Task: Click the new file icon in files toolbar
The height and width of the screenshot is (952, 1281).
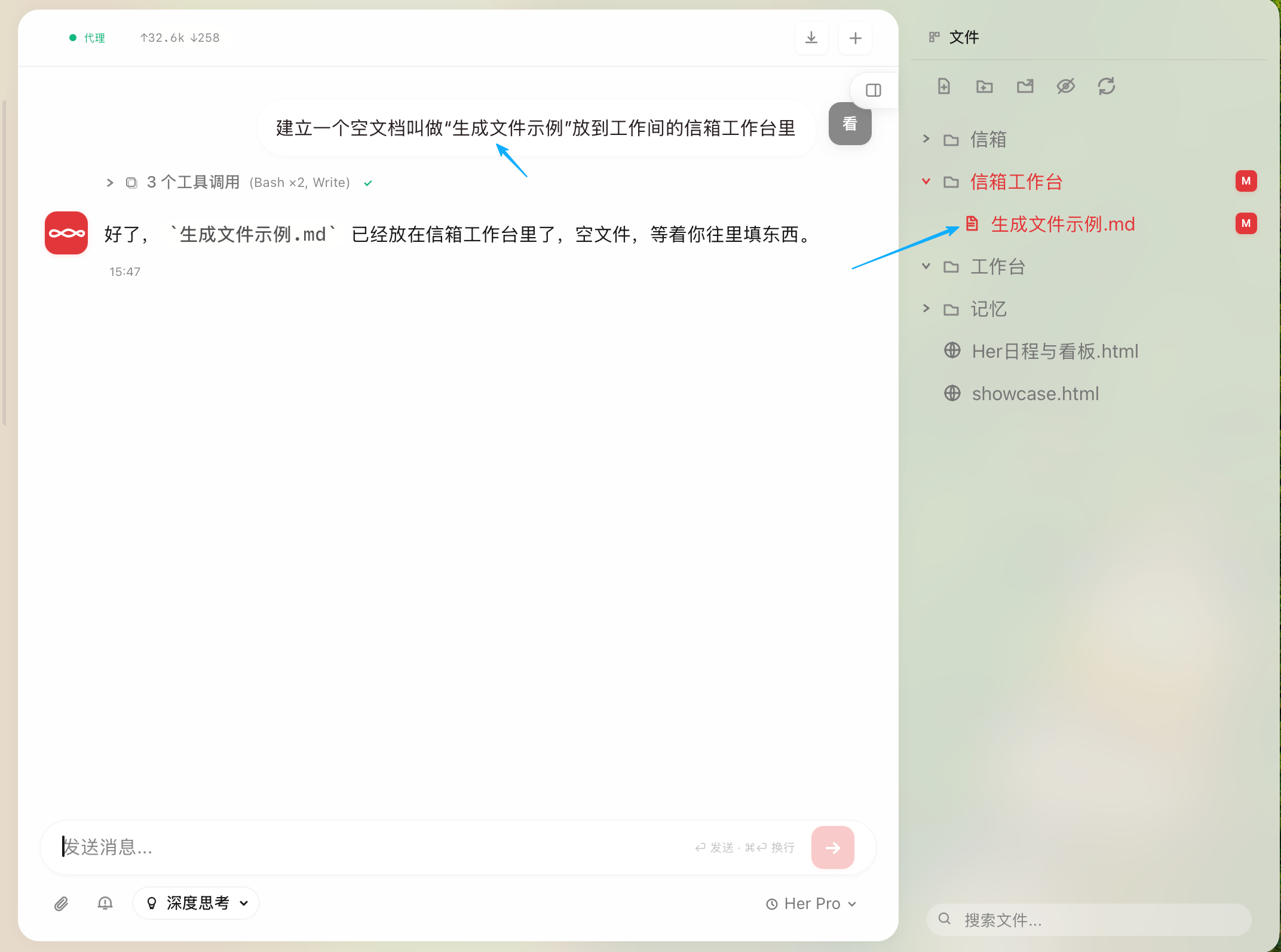Action: [944, 86]
